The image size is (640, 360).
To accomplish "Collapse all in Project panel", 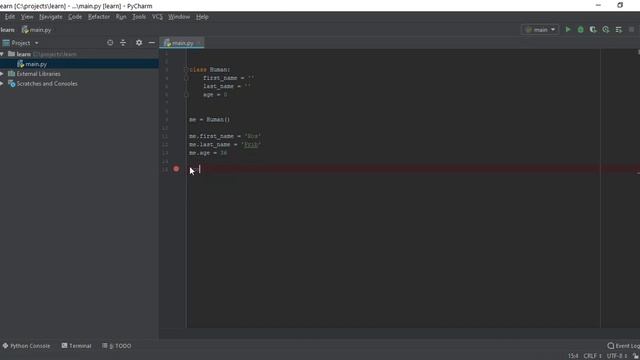I will click(x=123, y=42).
